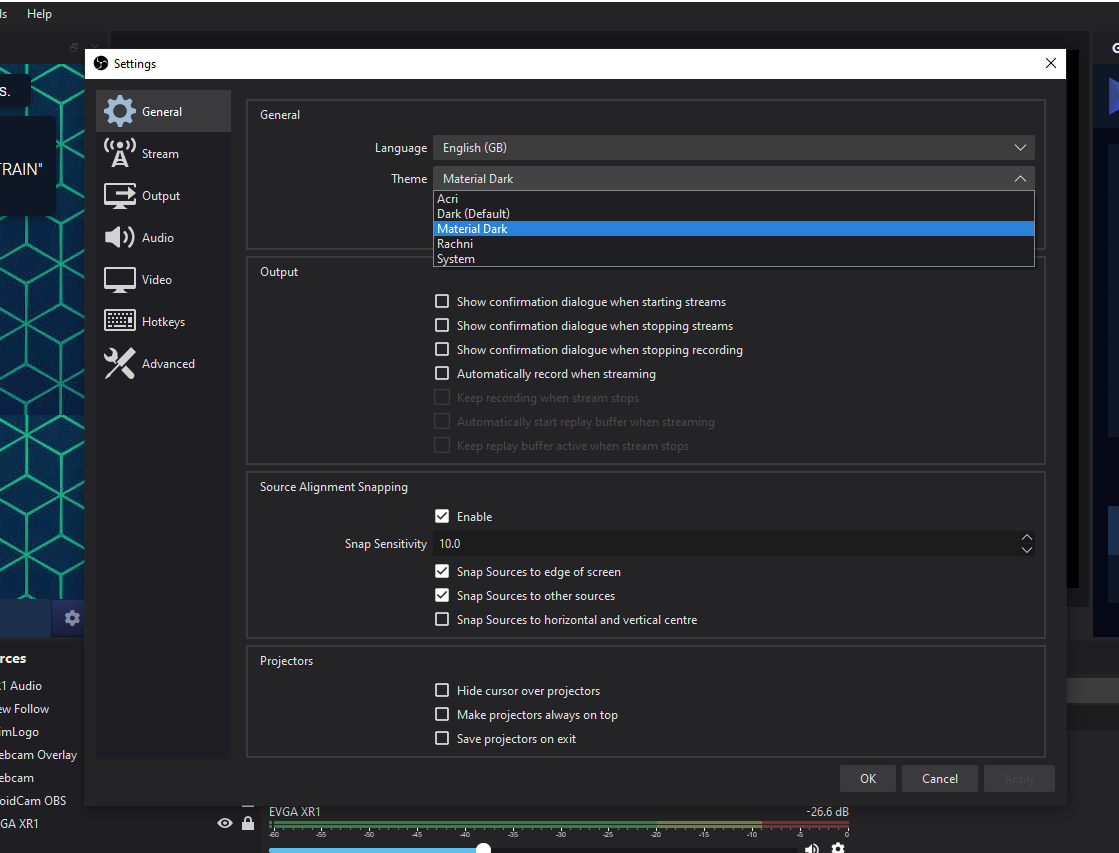1119x853 pixels.
Task: Unlock the GA XR1 source via lock icon
Action: 248,823
